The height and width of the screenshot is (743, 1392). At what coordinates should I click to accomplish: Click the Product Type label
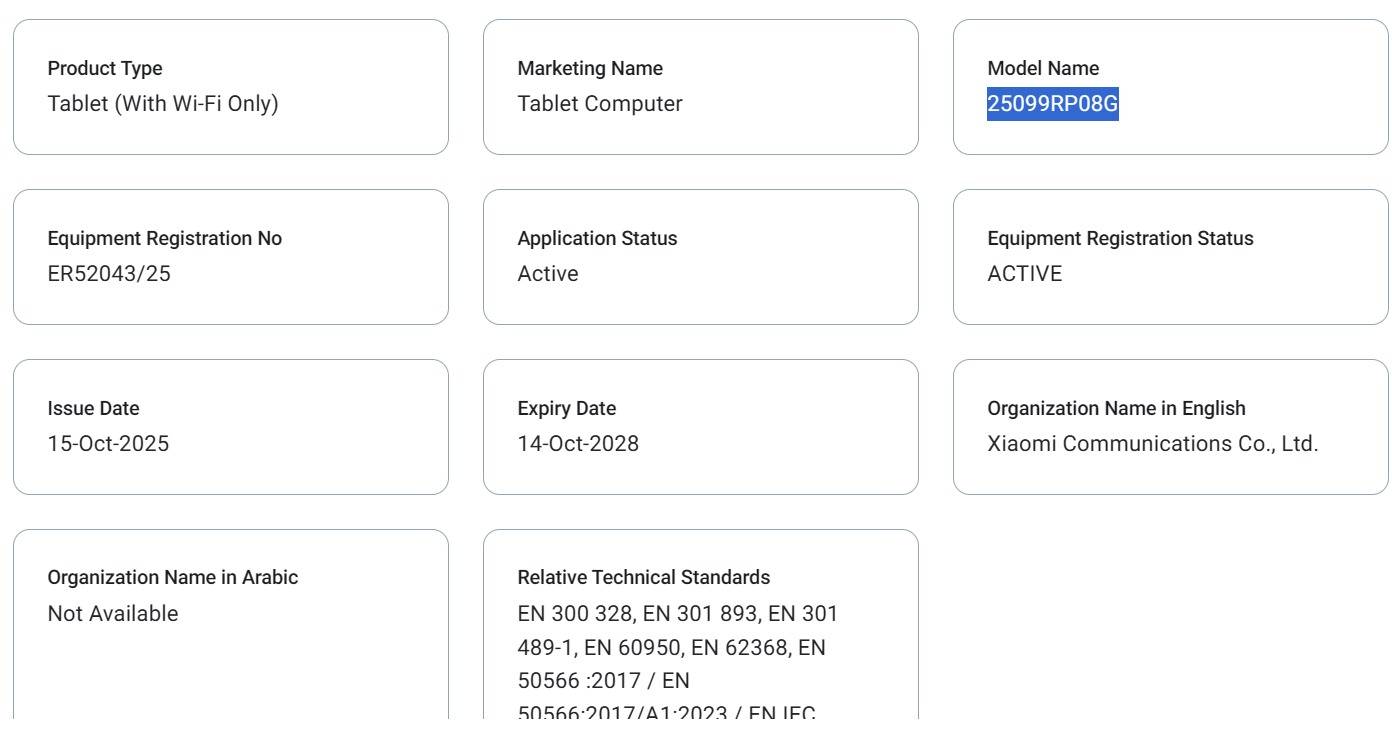click(x=105, y=69)
